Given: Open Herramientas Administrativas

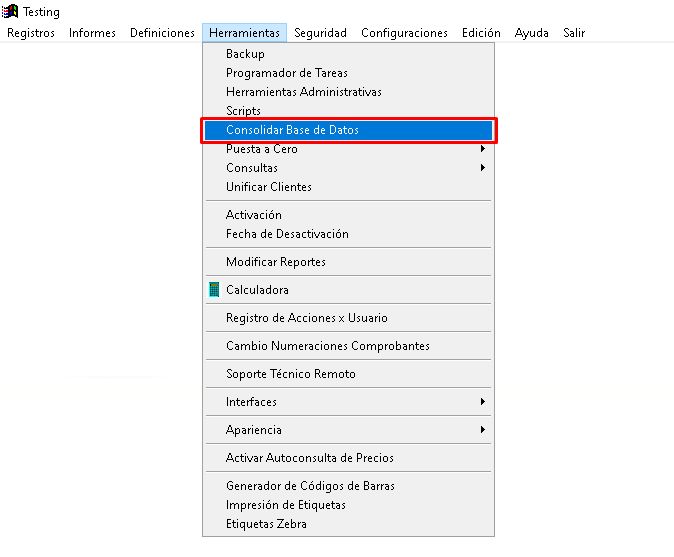Looking at the screenshot, I should (x=303, y=92).
